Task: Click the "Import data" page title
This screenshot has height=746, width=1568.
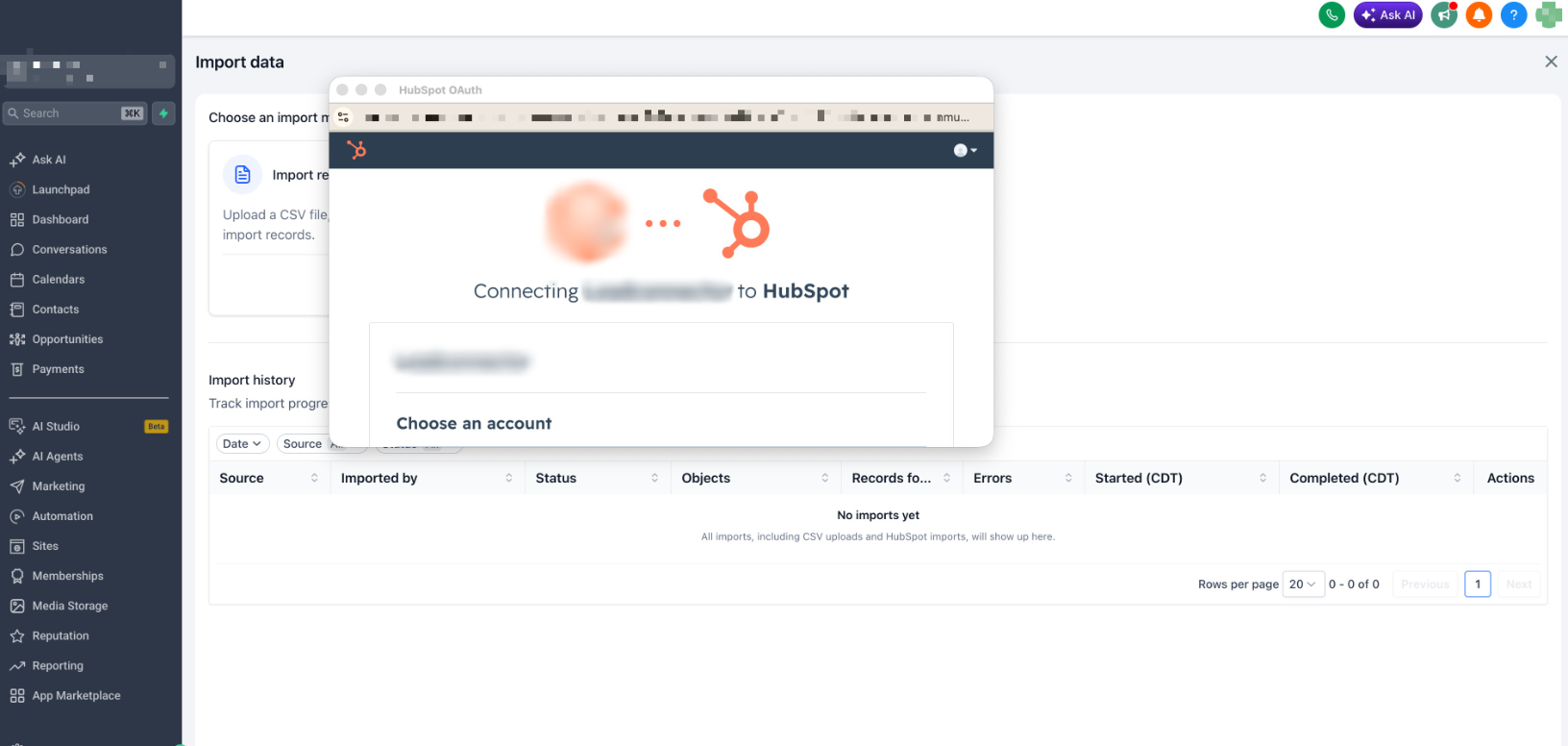Action: click(x=239, y=62)
